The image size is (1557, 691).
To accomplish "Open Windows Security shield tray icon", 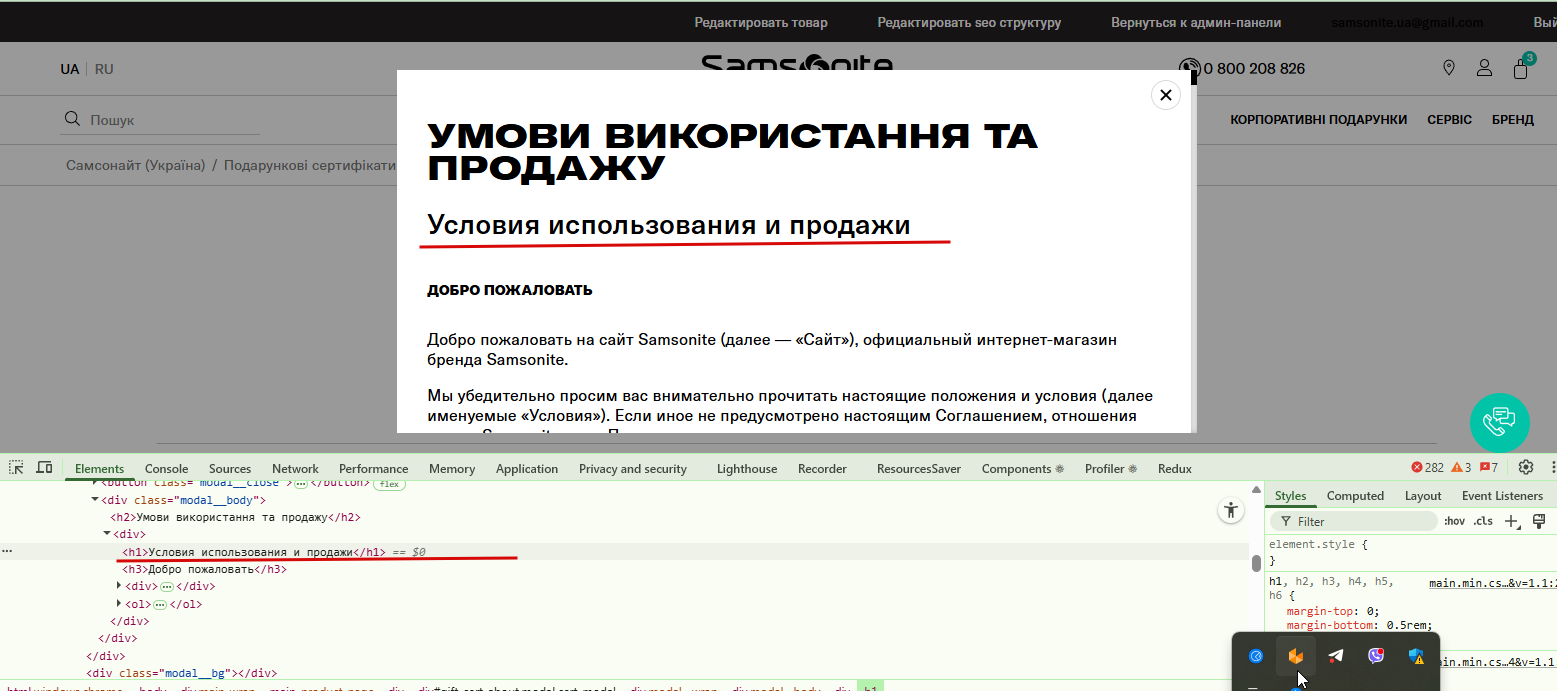I will (1416, 656).
